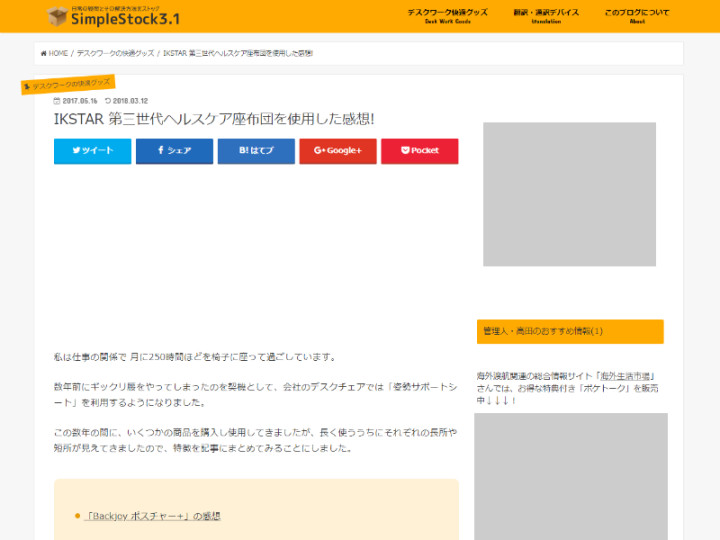Click the paragraph mentioning 月に250時間
Viewport: 720px width, 540px height.
pyautogui.click(x=195, y=357)
